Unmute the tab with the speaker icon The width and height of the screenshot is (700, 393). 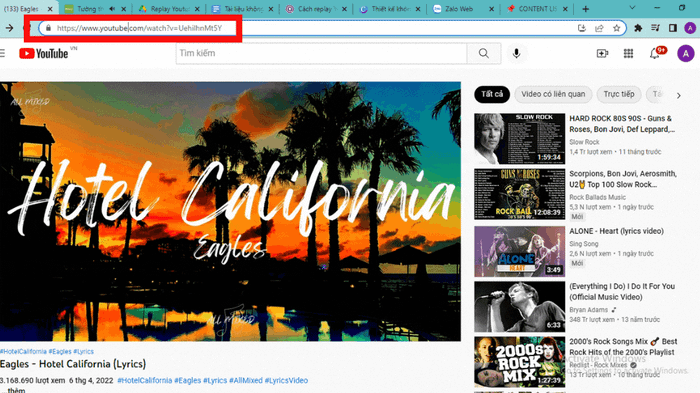pos(112,8)
